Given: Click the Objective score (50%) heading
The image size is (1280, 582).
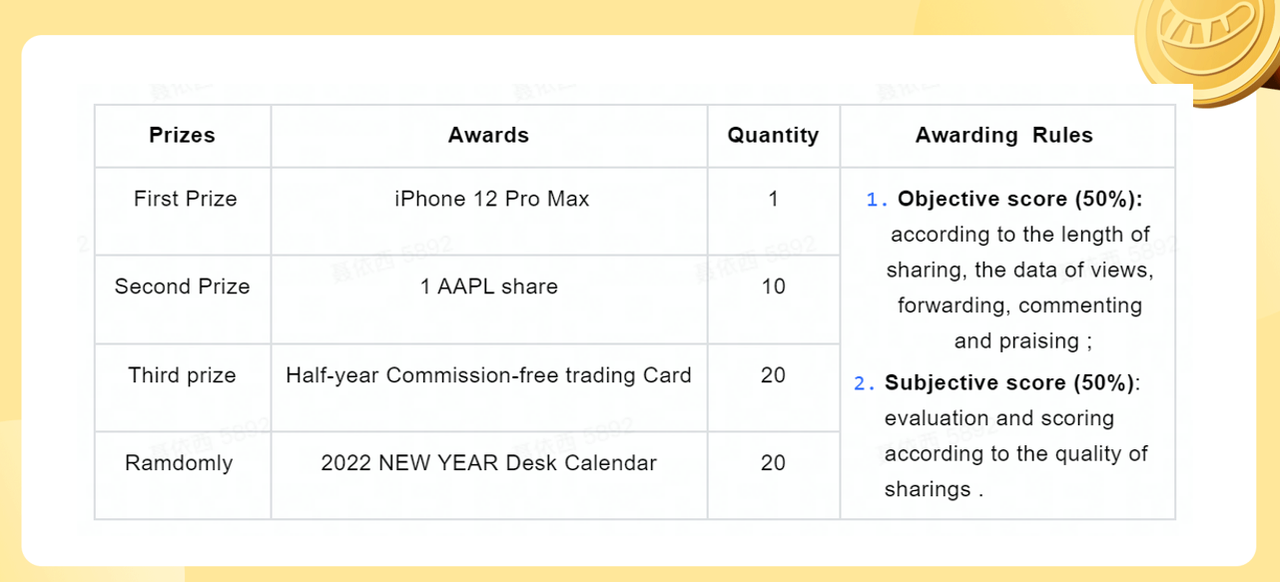Looking at the screenshot, I should tap(1020, 199).
